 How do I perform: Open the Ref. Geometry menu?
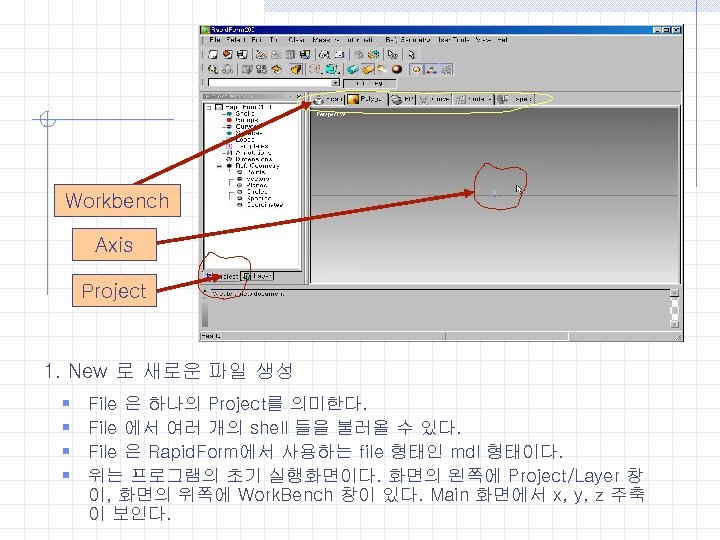click(408, 40)
